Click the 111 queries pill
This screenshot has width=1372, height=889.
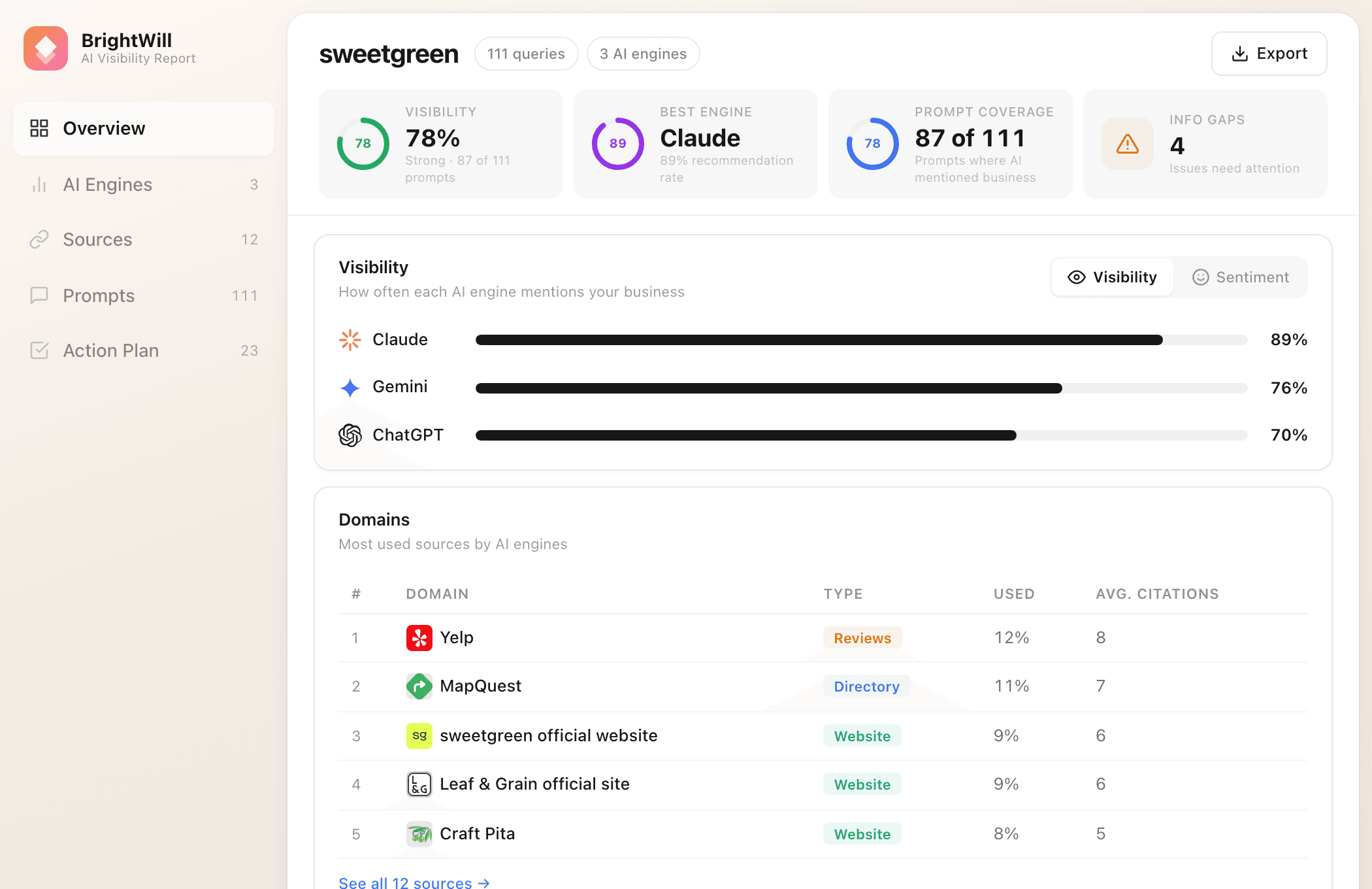(x=526, y=54)
